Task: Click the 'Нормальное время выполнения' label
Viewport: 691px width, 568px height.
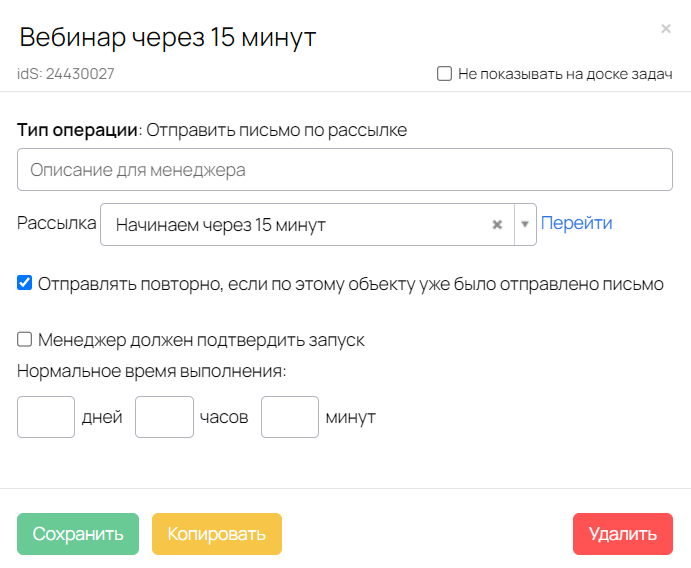Action: point(151,371)
